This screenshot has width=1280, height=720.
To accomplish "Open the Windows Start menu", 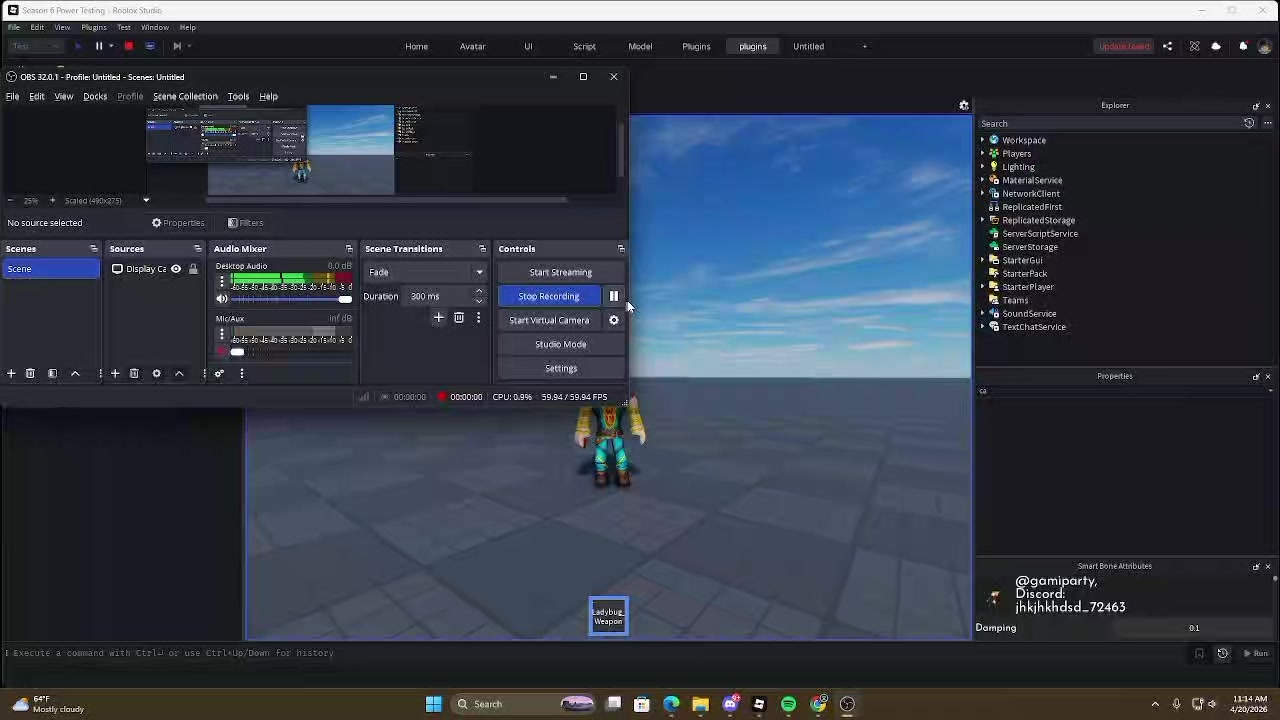I will [433, 704].
